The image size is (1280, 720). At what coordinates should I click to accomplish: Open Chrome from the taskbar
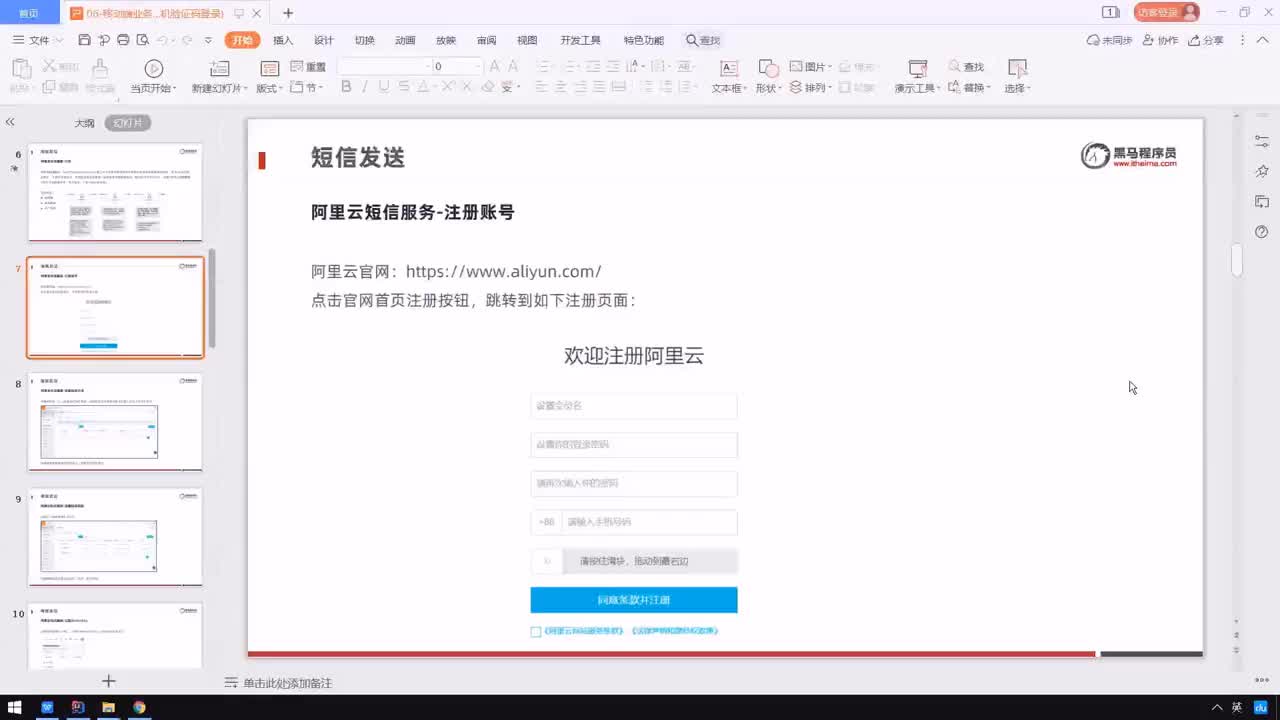pyautogui.click(x=139, y=707)
